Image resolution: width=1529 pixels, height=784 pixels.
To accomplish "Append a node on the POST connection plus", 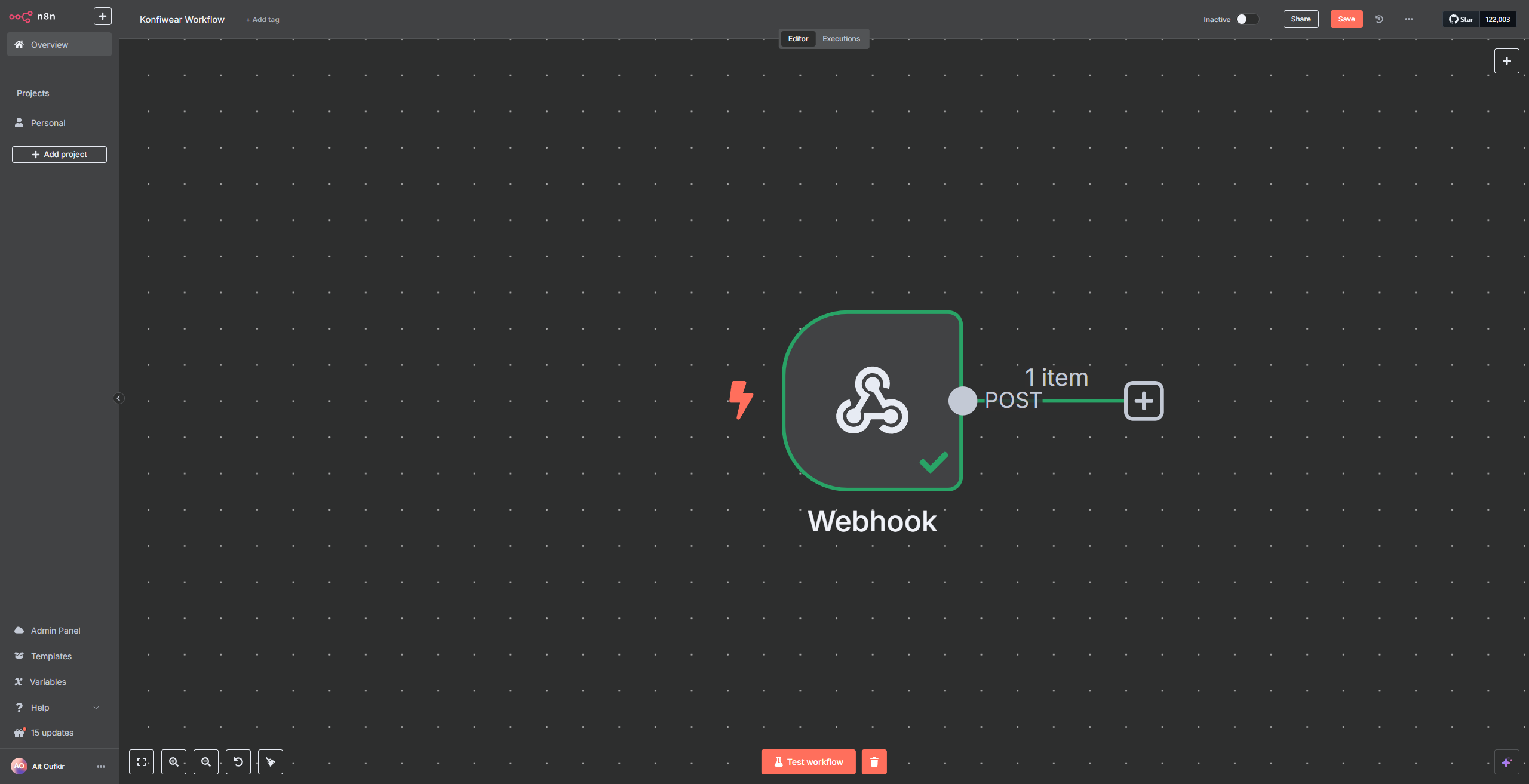I will click(1144, 401).
